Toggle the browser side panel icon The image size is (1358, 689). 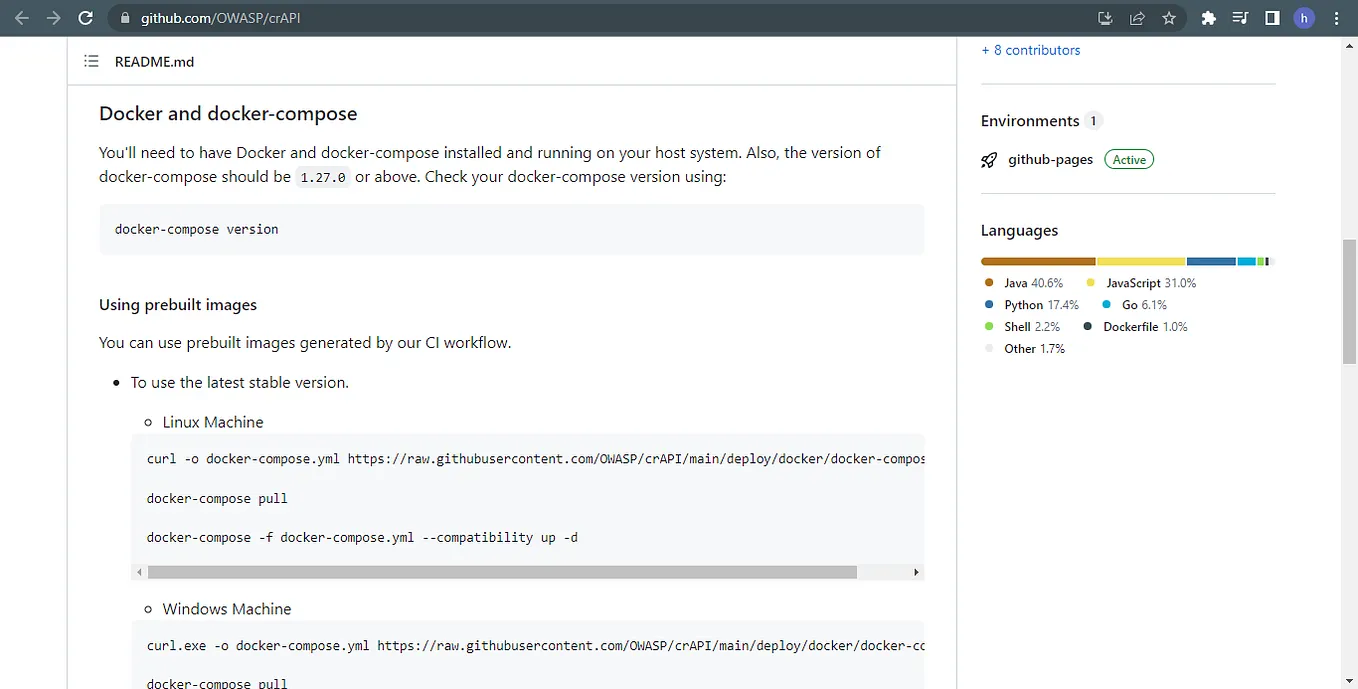pos(1271,17)
